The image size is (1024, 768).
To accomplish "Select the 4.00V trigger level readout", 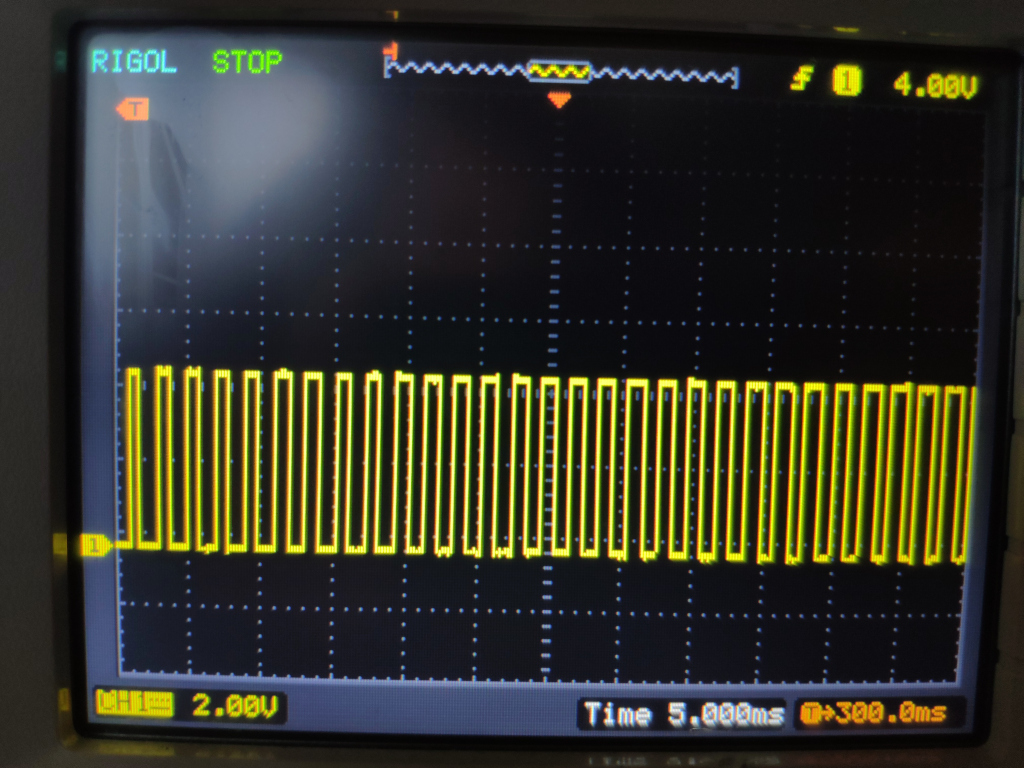I will (x=934, y=85).
